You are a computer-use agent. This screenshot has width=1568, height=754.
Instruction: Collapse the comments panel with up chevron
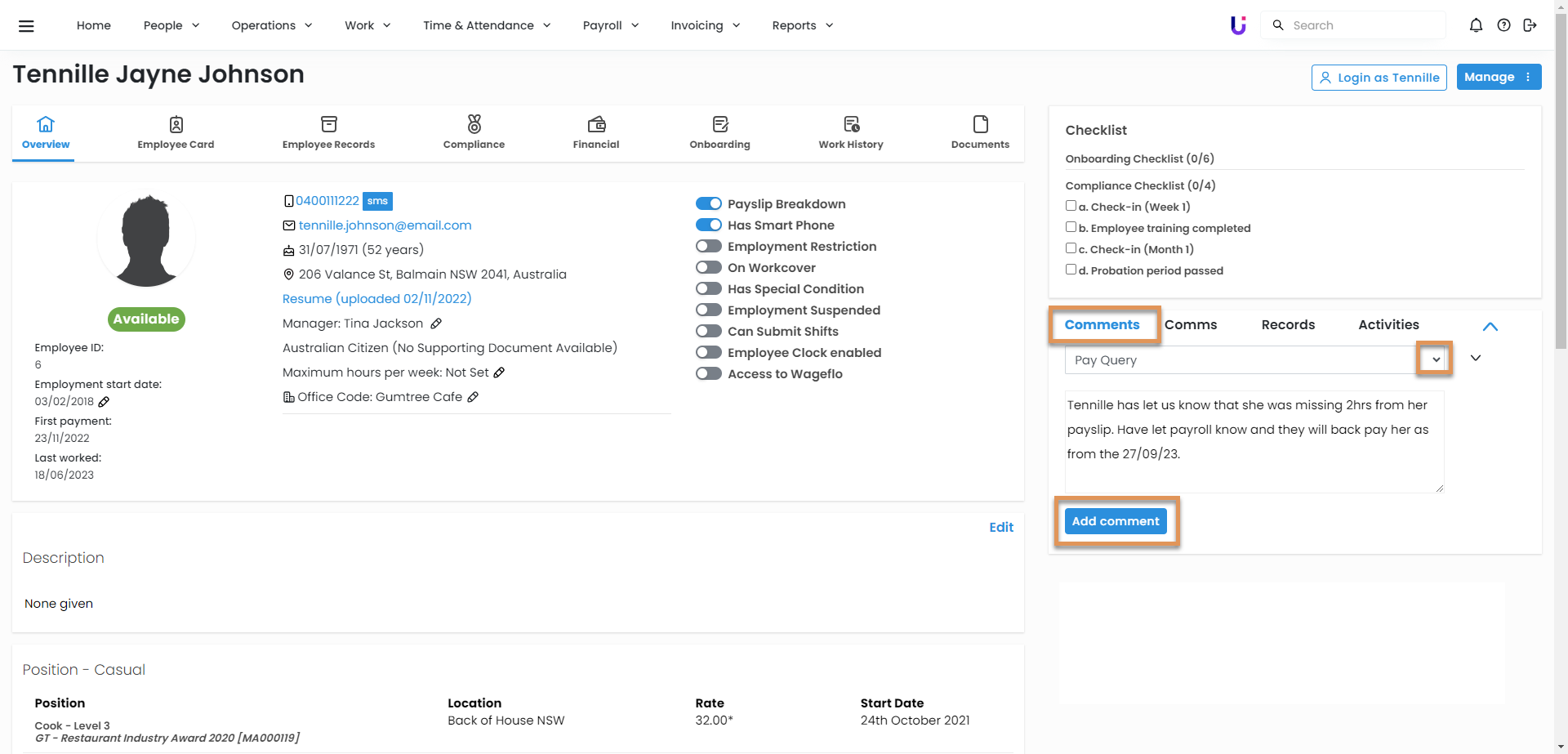pyautogui.click(x=1490, y=326)
